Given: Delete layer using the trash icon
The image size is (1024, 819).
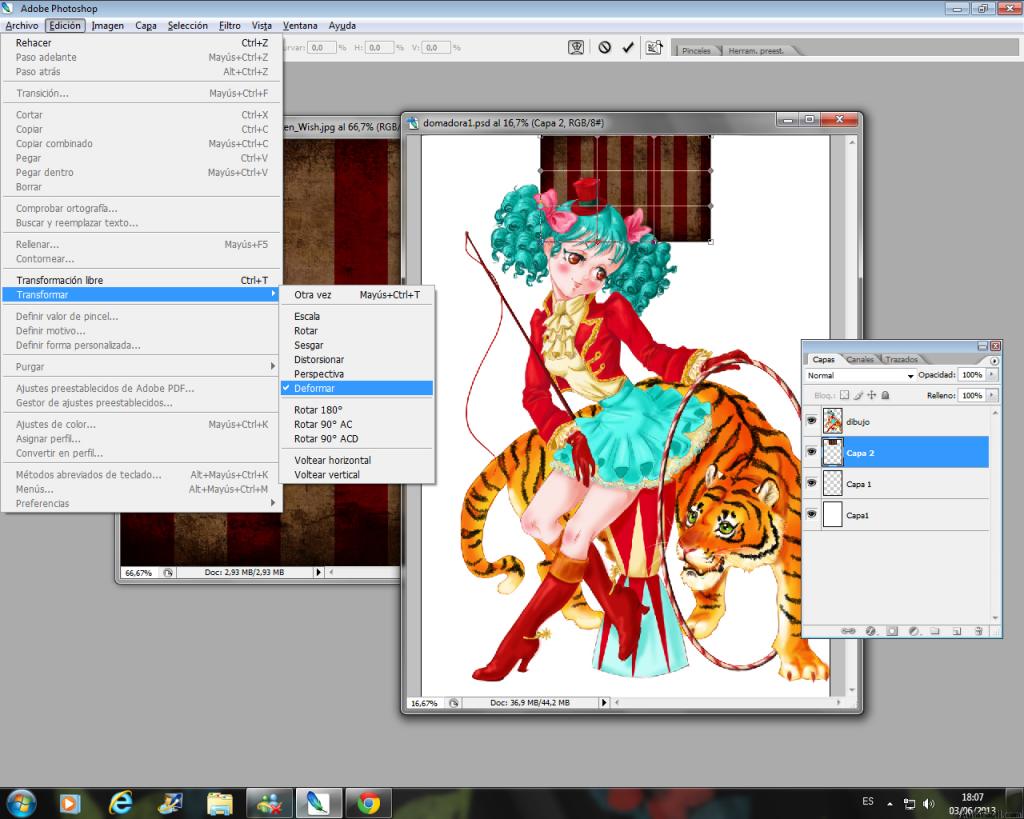Looking at the screenshot, I should click(978, 631).
